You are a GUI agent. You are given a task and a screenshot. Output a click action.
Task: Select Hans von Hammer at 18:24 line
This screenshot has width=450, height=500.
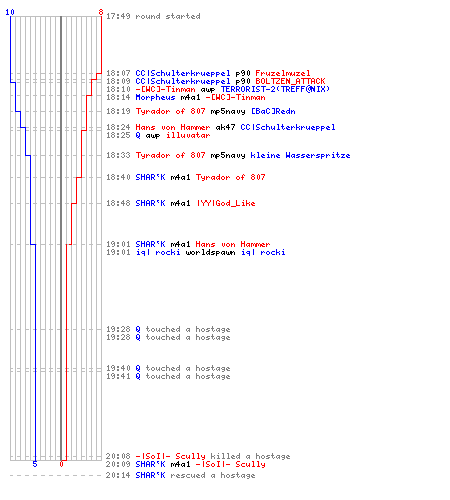[173, 127]
